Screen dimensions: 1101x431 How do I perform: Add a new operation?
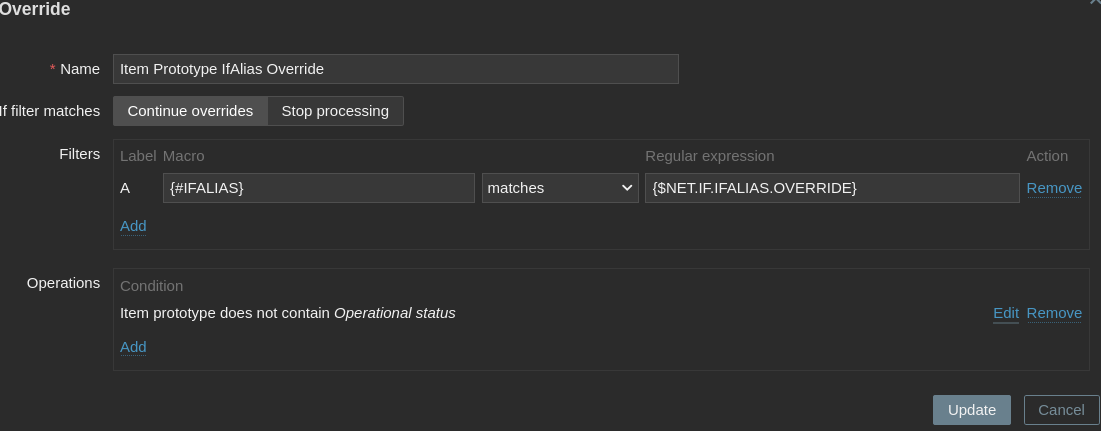coord(133,347)
